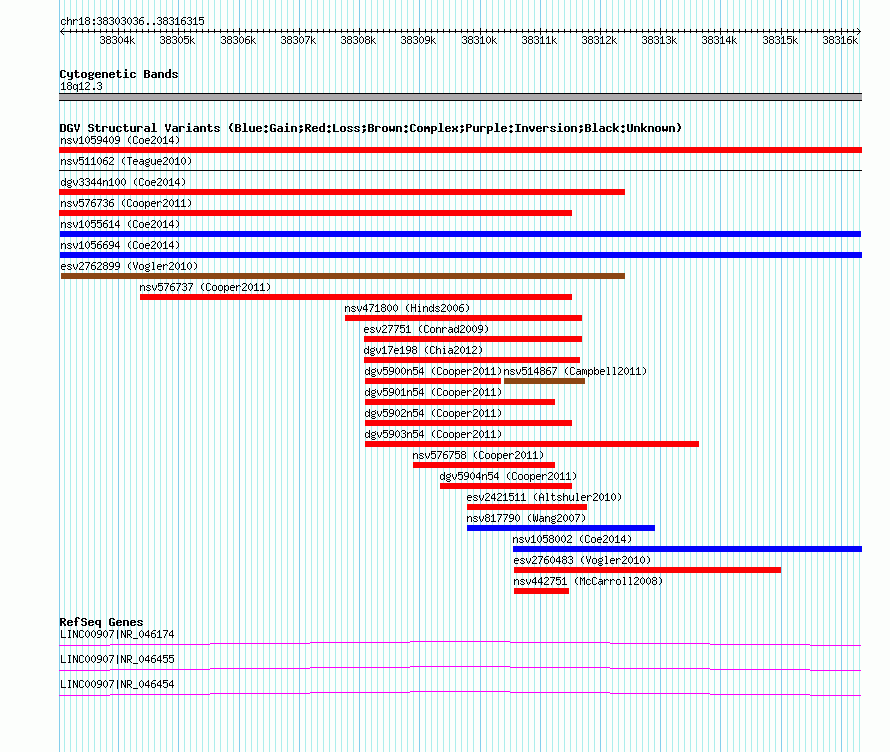Open nsv1056694 (Coe2014) label
Screen dimensions: 890x752
120,245
